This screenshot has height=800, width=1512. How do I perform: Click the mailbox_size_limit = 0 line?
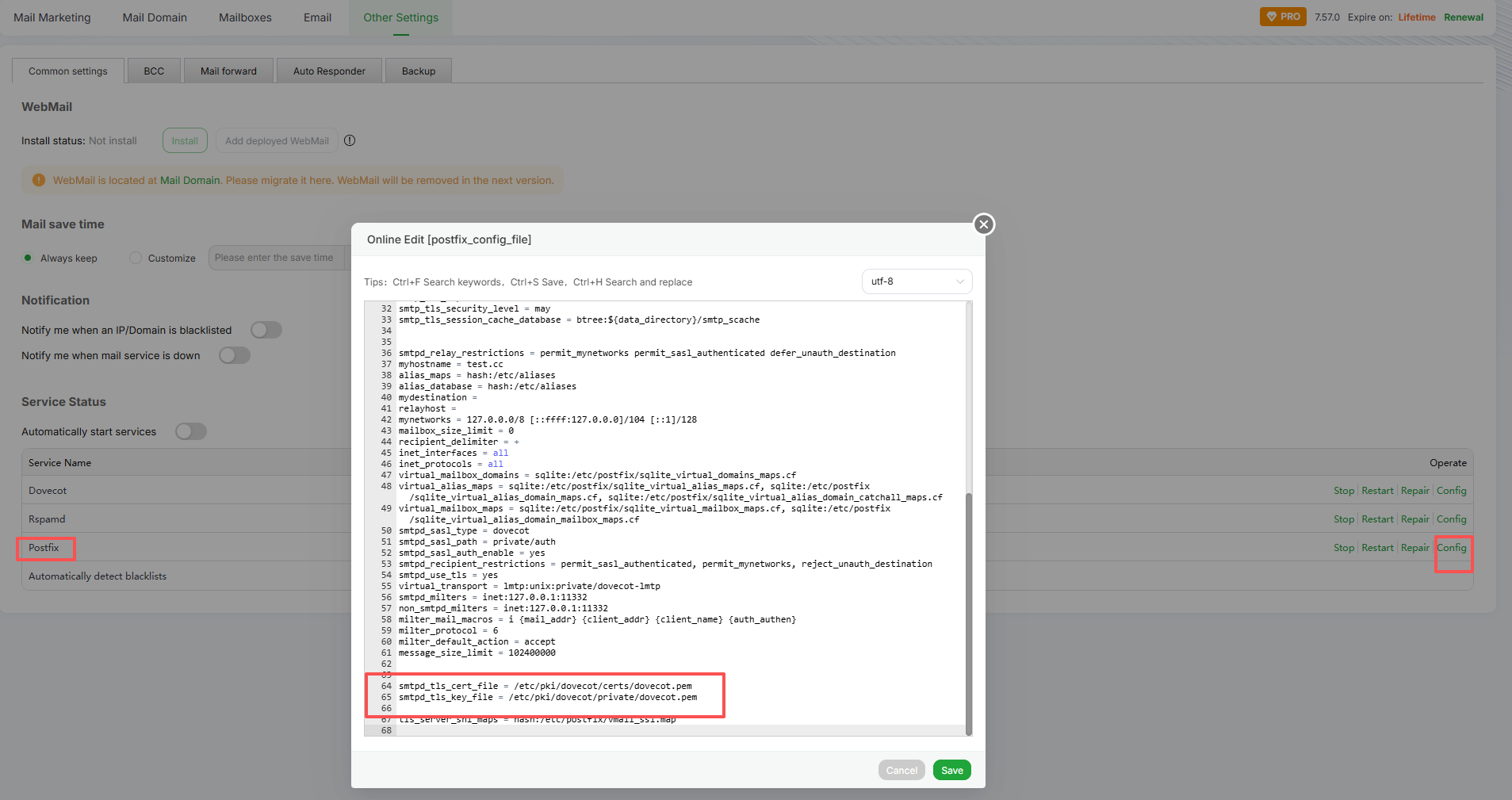tap(456, 431)
